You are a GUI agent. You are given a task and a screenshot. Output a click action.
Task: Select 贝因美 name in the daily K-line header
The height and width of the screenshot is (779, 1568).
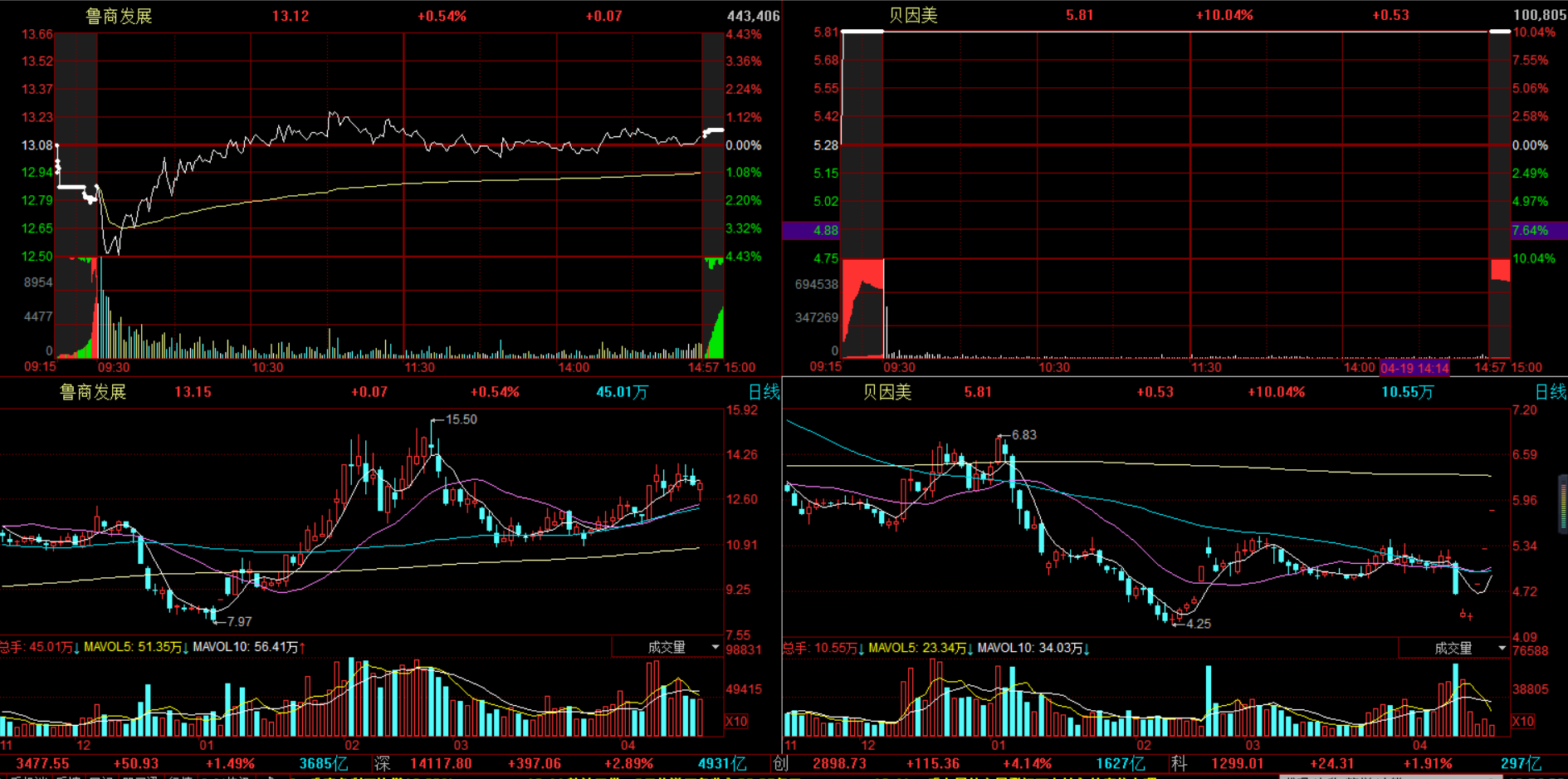pos(887,392)
